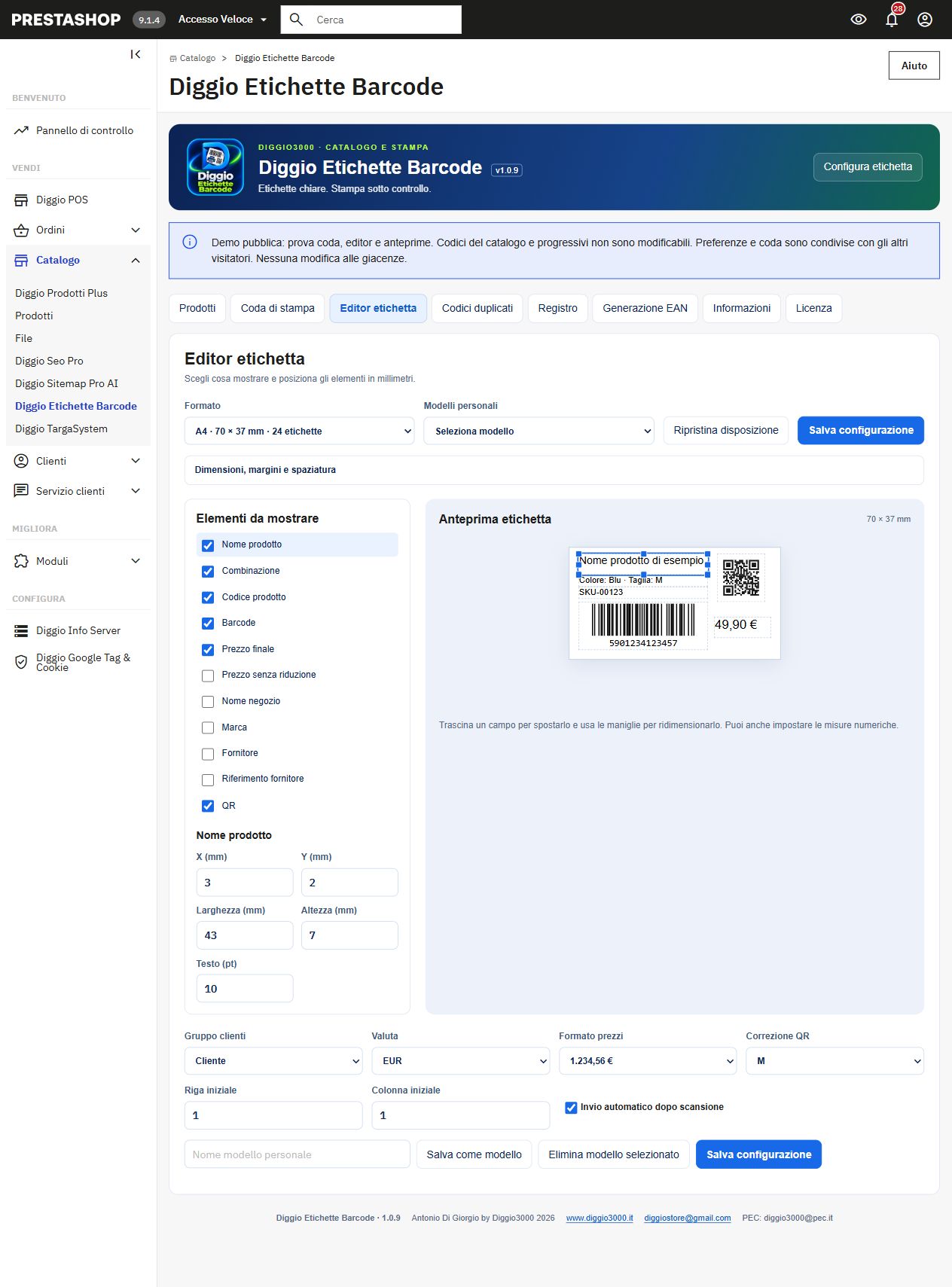The width and height of the screenshot is (952, 1287).
Task: Click the Larghezza (mm) input field
Action: pos(245,935)
